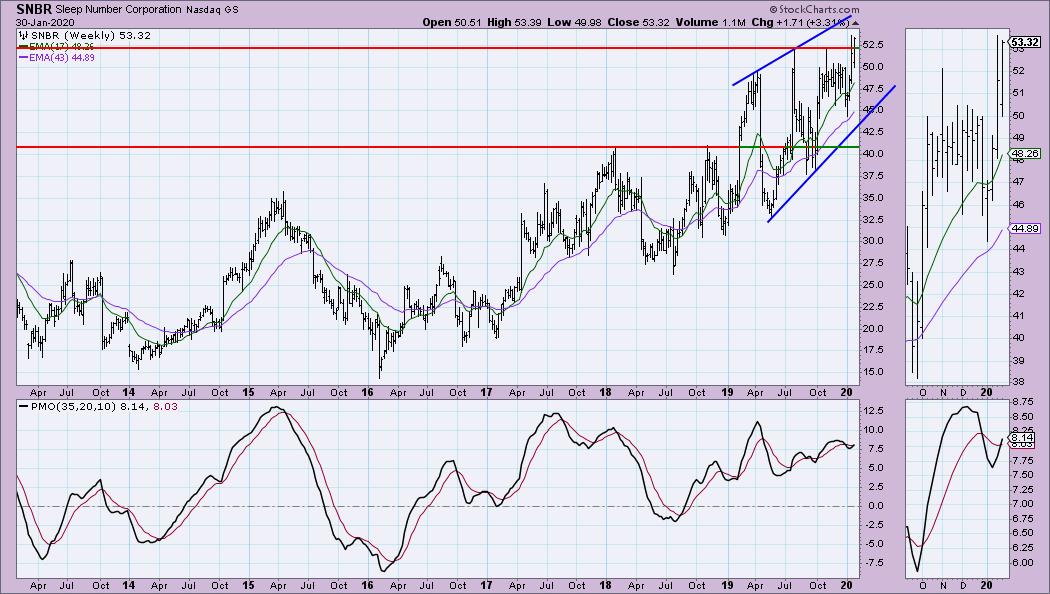Click the Chg +1.71 (+3.31%) figure
Viewport: 1050px width, 594px height.
click(x=801, y=22)
